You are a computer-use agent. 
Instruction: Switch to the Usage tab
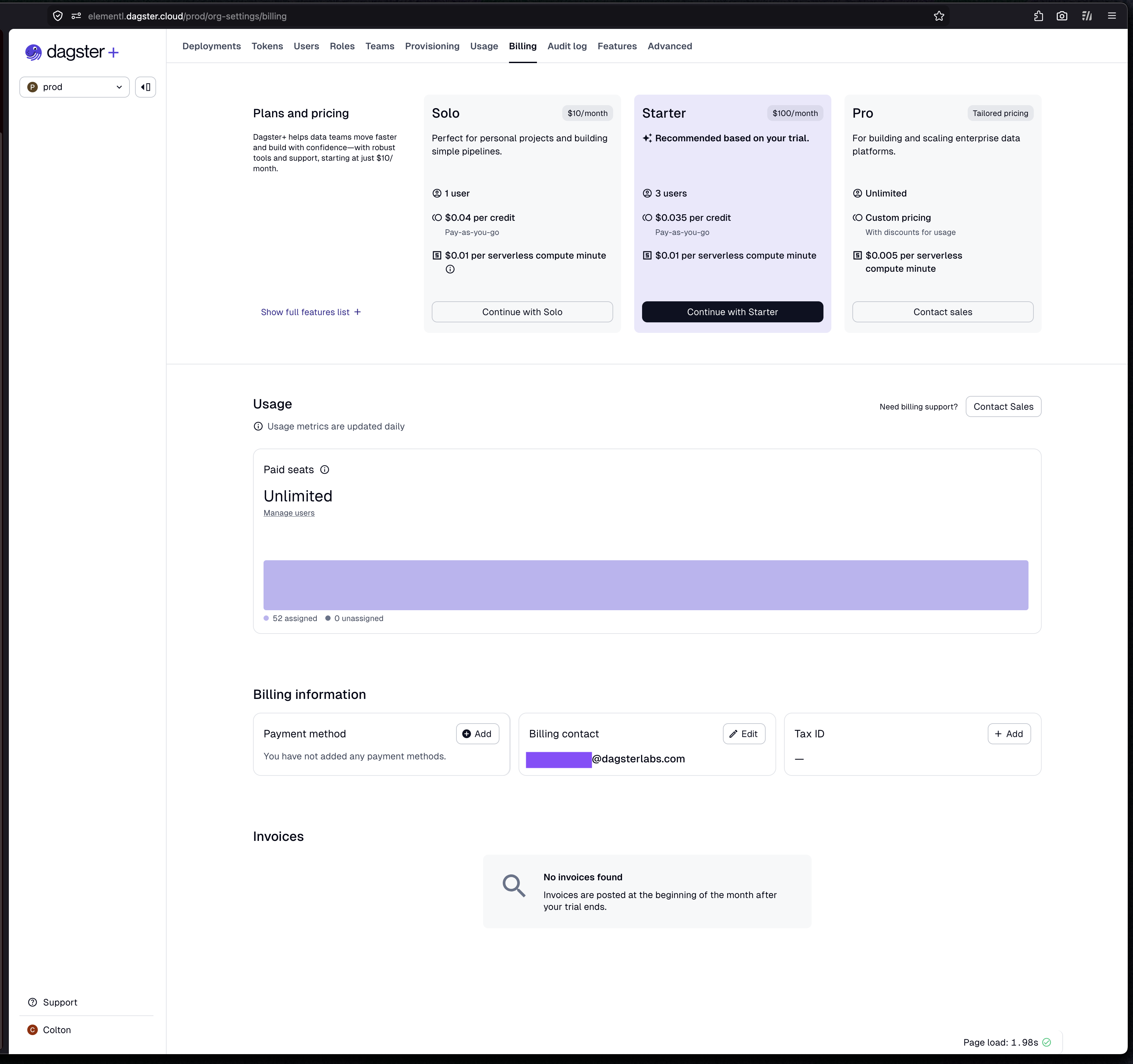coord(484,46)
